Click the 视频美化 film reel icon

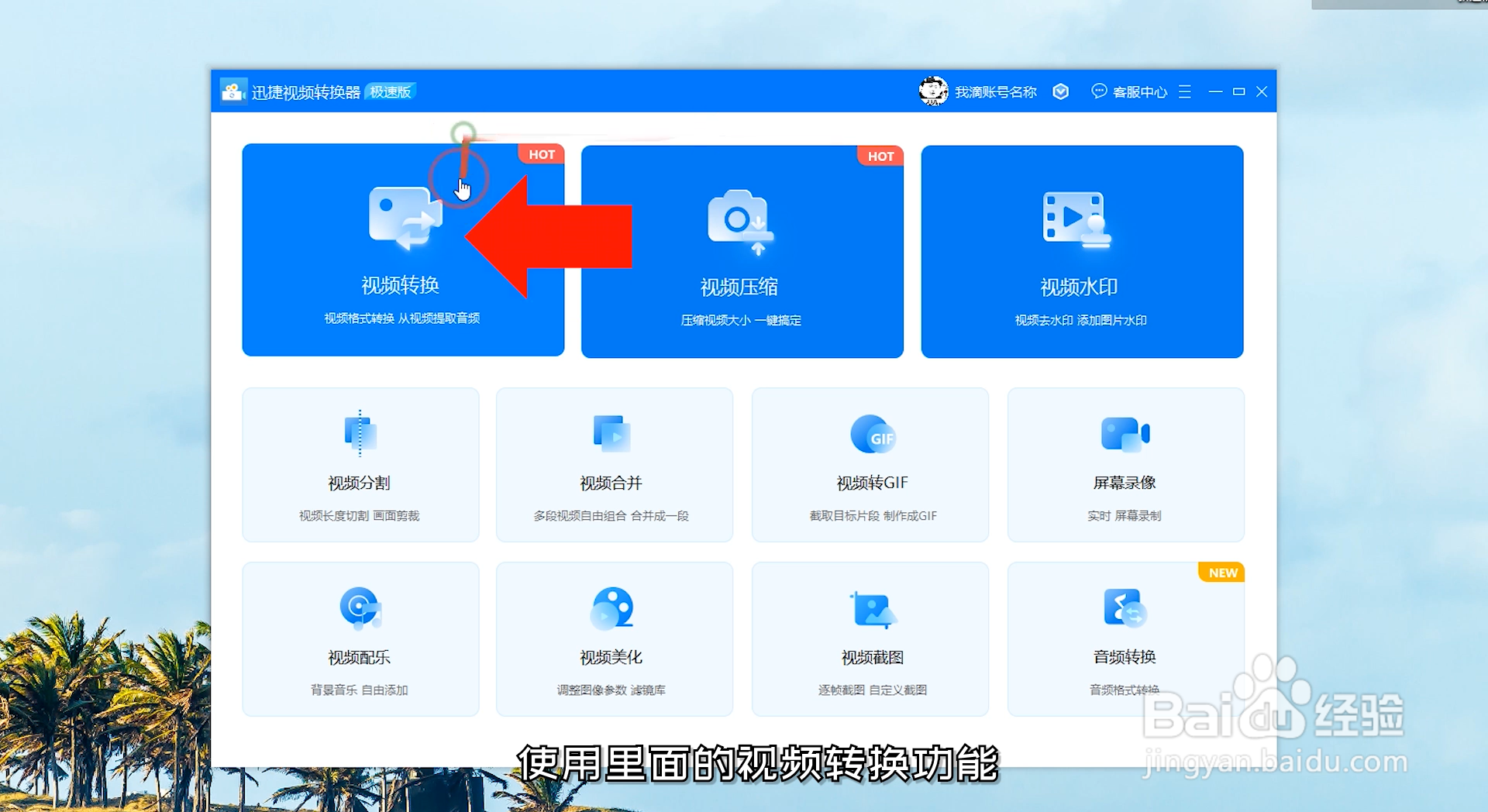tap(612, 608)
